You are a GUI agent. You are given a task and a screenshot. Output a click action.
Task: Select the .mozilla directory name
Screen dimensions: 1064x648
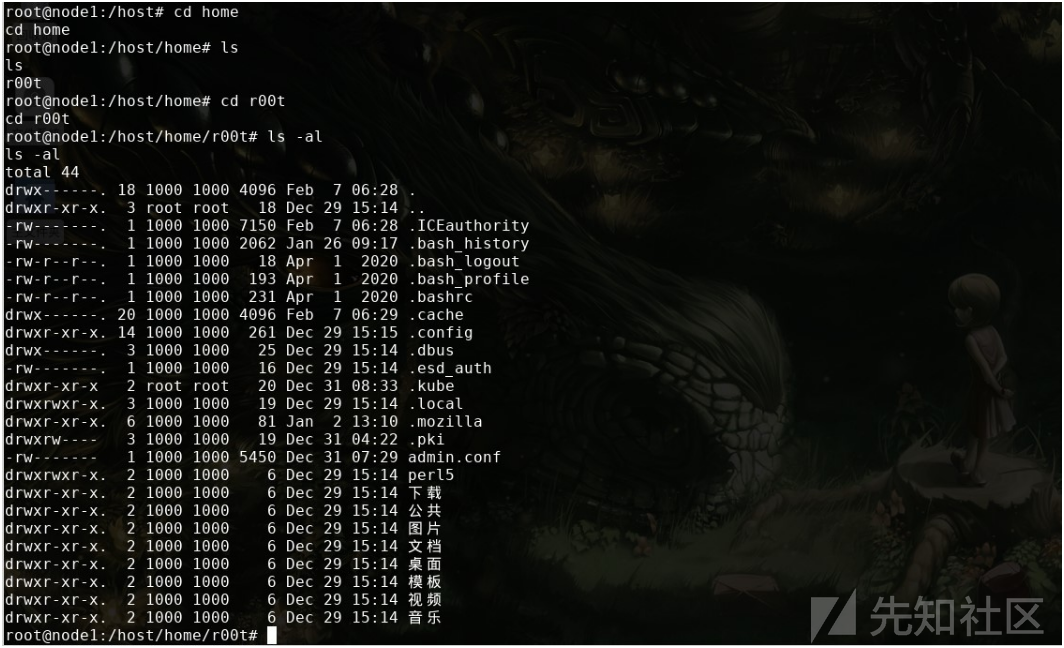445,421
